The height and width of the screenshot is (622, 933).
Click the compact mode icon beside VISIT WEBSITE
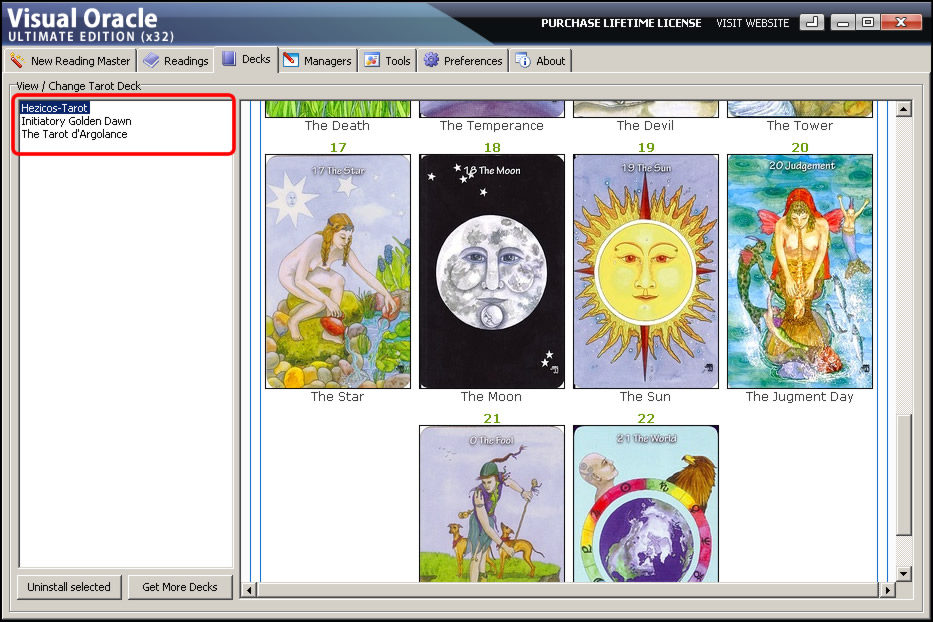click(x=812, y=23)
